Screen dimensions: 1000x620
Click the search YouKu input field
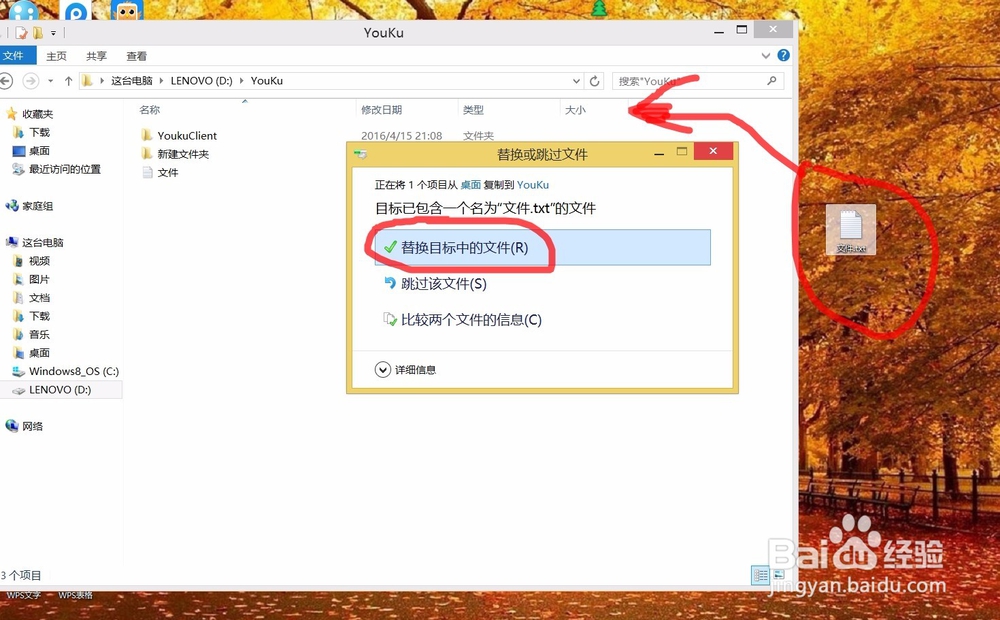688,81
